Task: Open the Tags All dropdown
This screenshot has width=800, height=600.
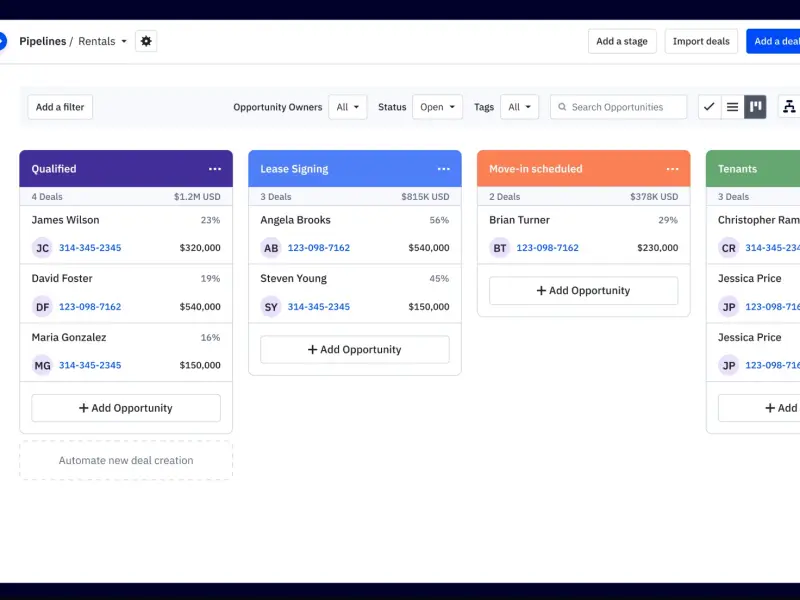Action: 519,107
